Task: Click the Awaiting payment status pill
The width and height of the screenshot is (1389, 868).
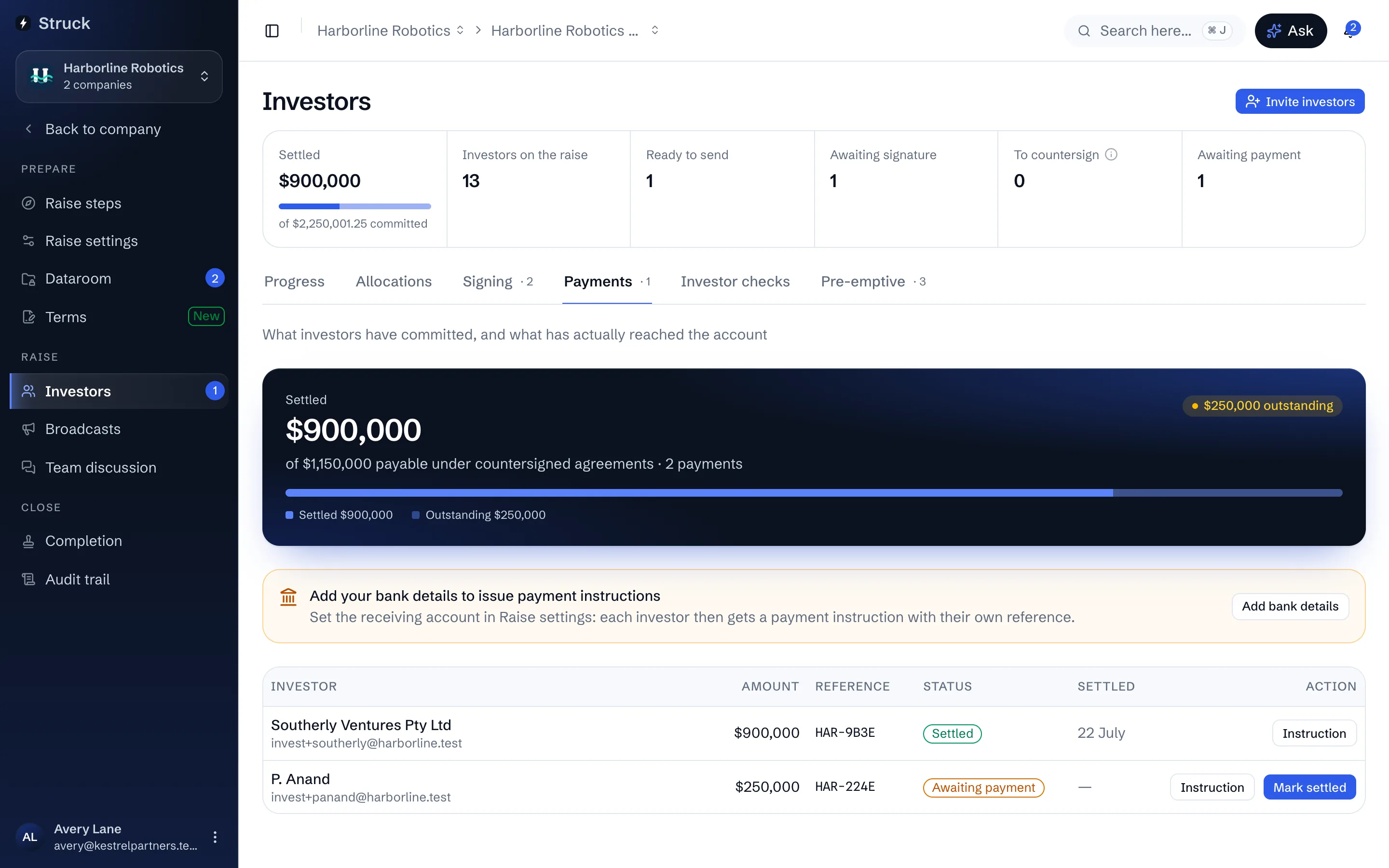Action: click(x=983, y=787)
